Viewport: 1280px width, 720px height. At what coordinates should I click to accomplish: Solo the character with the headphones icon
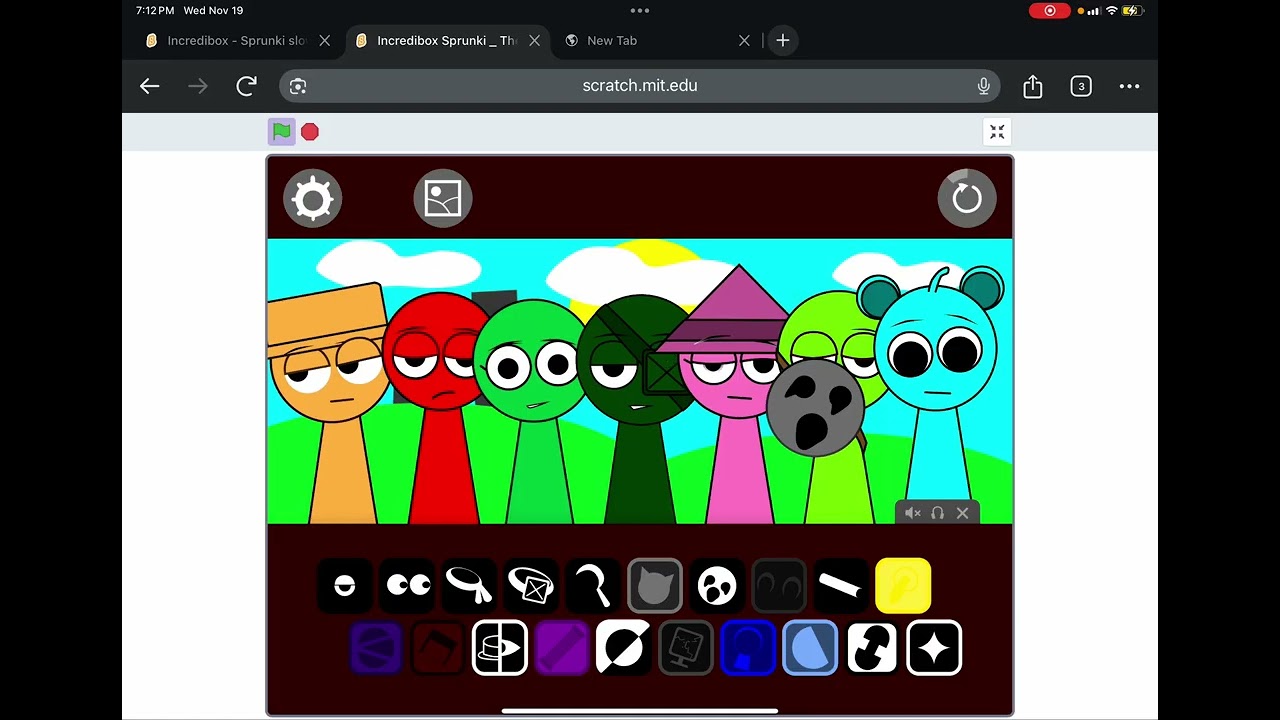pyautogui.click(x=937, y=513)
